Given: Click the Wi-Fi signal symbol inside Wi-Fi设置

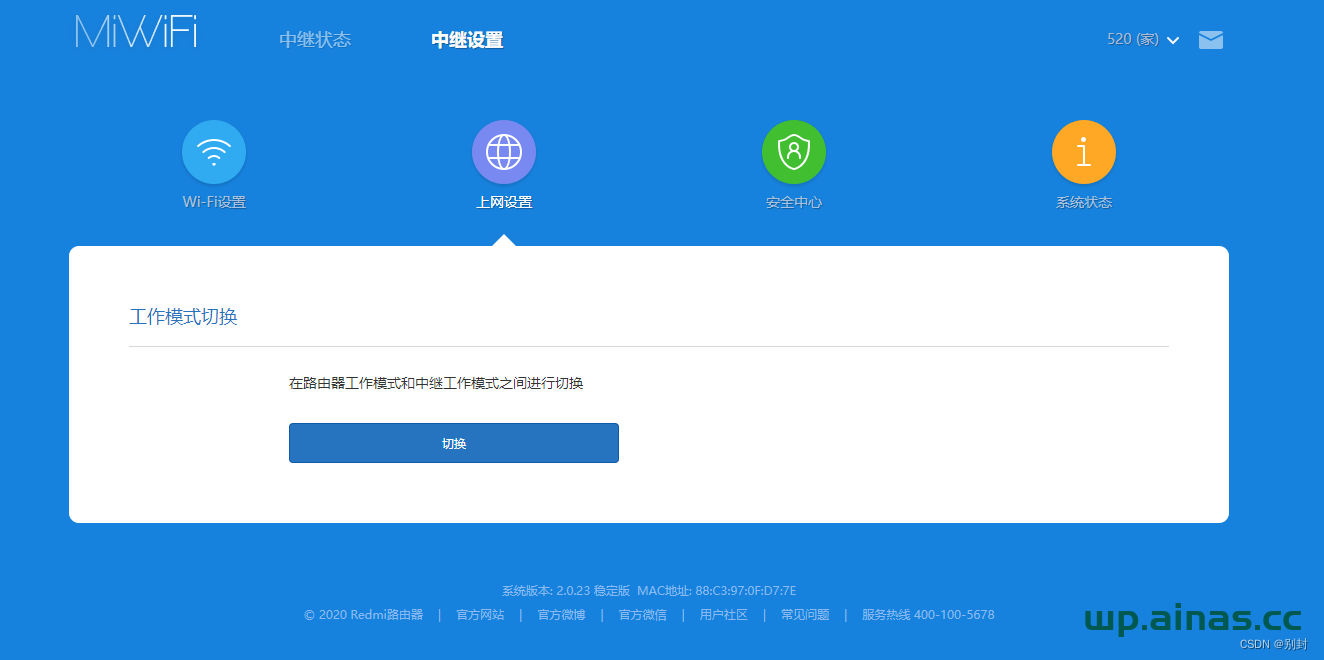Looking at the screenshot, I should pos(213,150).
